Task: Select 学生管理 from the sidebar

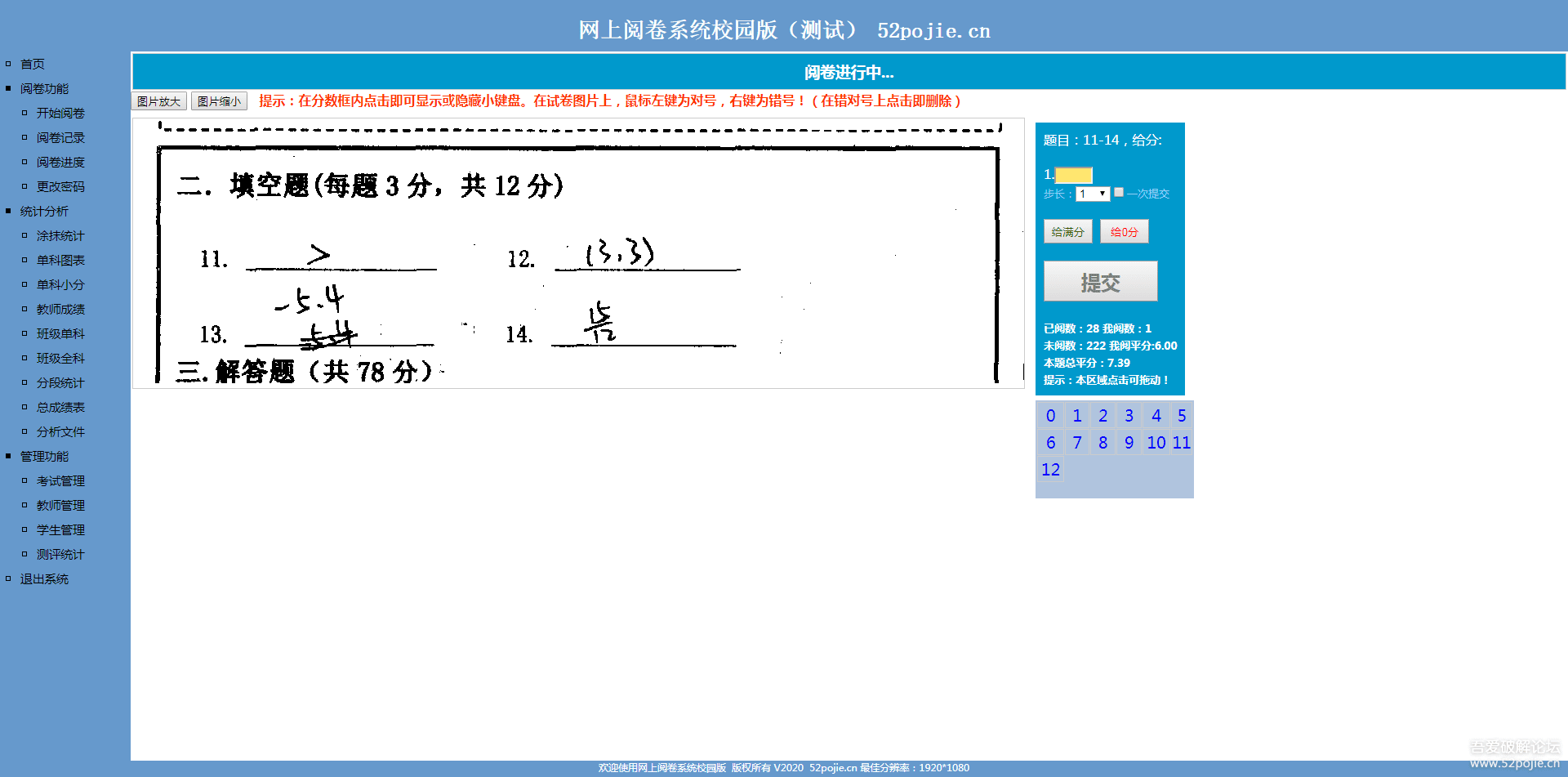Action: click(x=59, y=529)
